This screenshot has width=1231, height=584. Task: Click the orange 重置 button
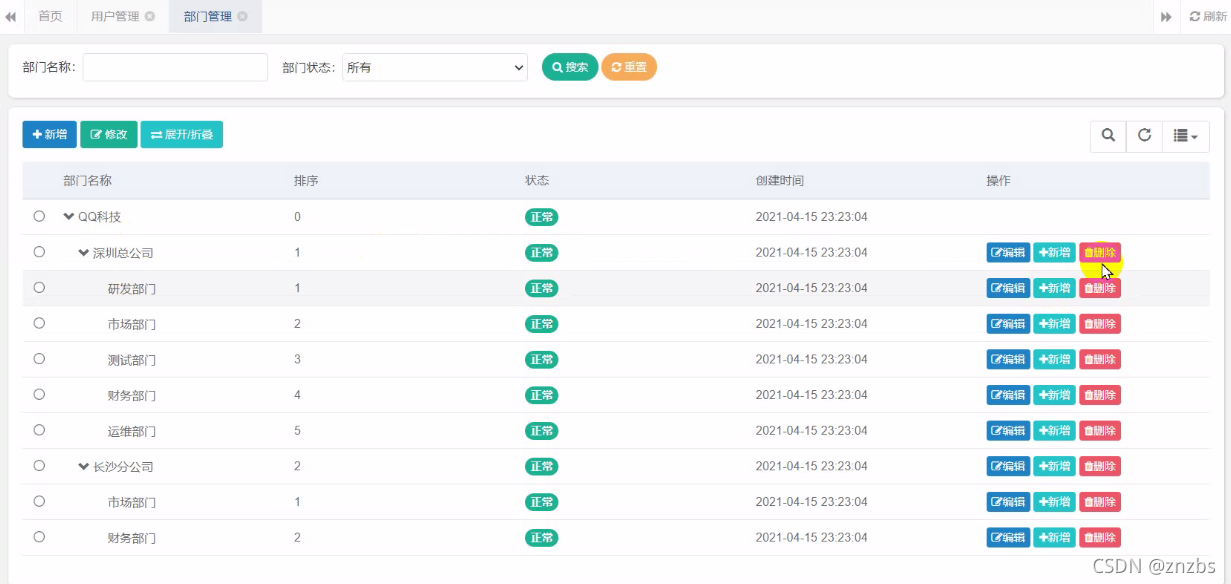629,67
